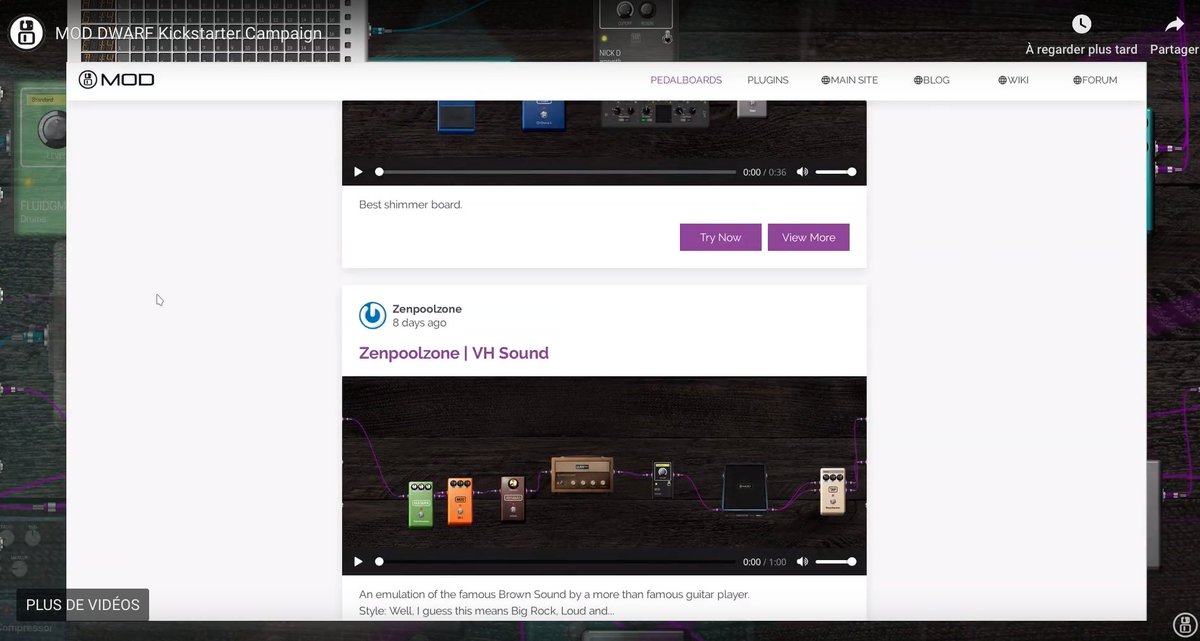Go to MAIN SITE link
1200x641 pixels.
(x=850, y=80)
